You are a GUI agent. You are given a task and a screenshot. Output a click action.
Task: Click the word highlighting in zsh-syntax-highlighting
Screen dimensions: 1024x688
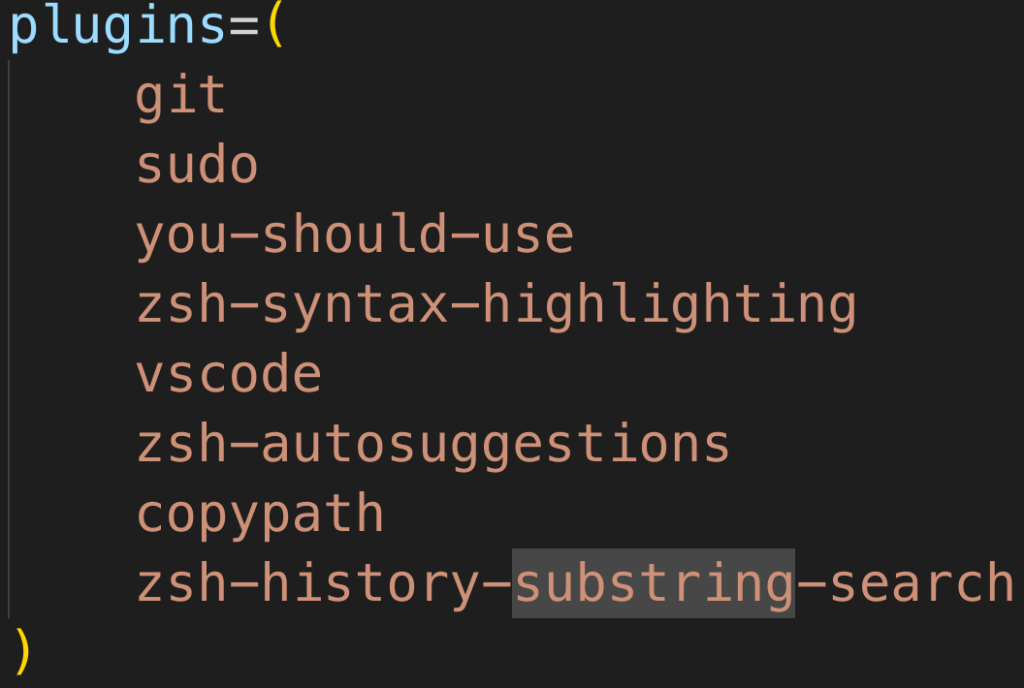669,305
